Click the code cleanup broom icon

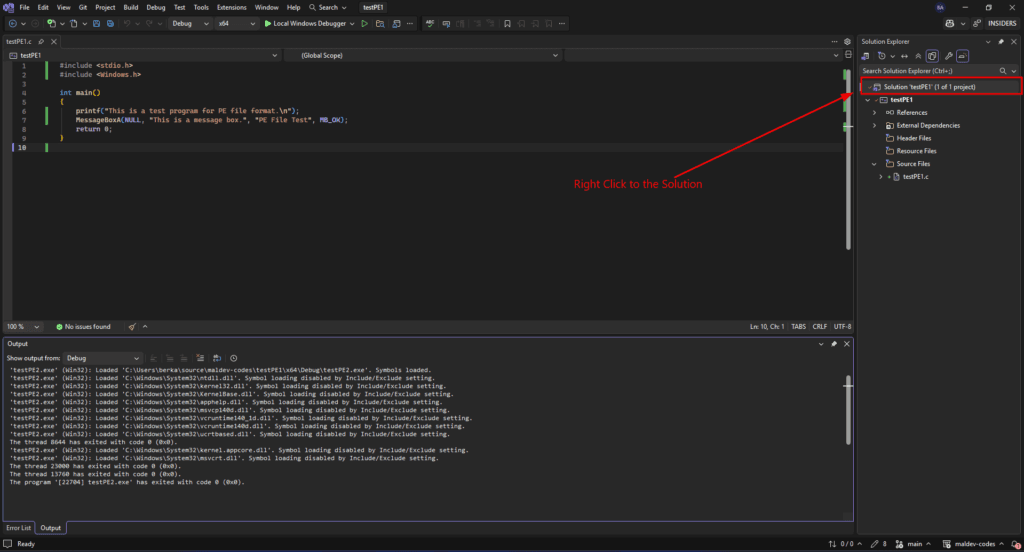click(132, 326)
